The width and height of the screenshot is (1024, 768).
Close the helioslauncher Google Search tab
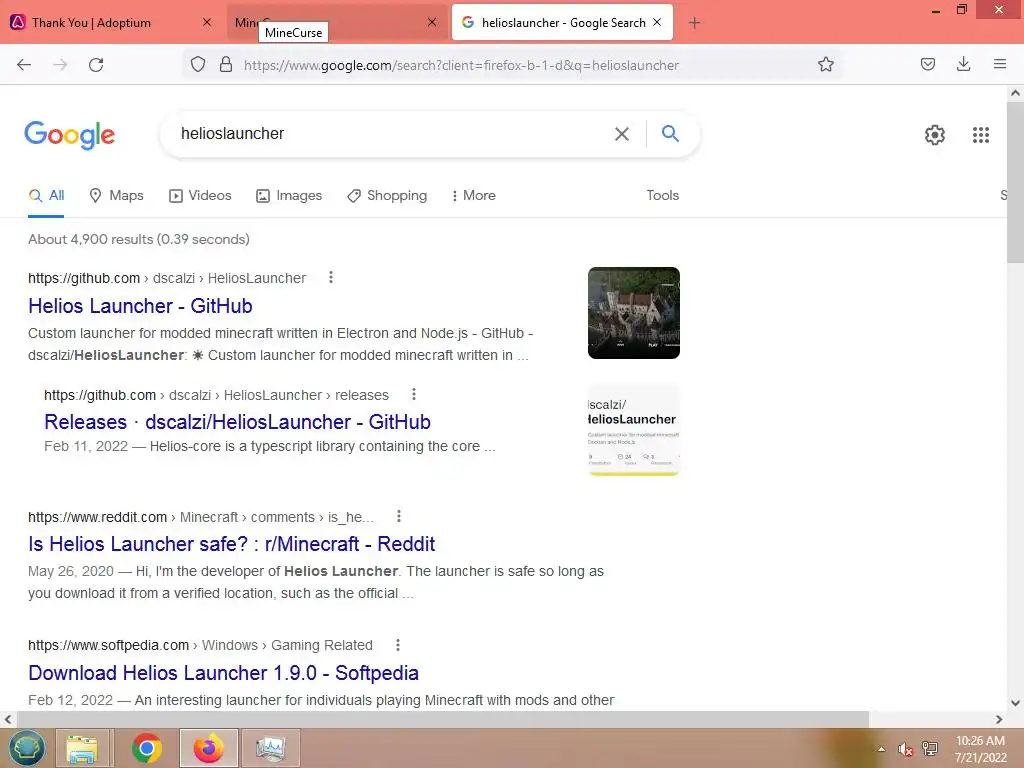coord(657,22)
